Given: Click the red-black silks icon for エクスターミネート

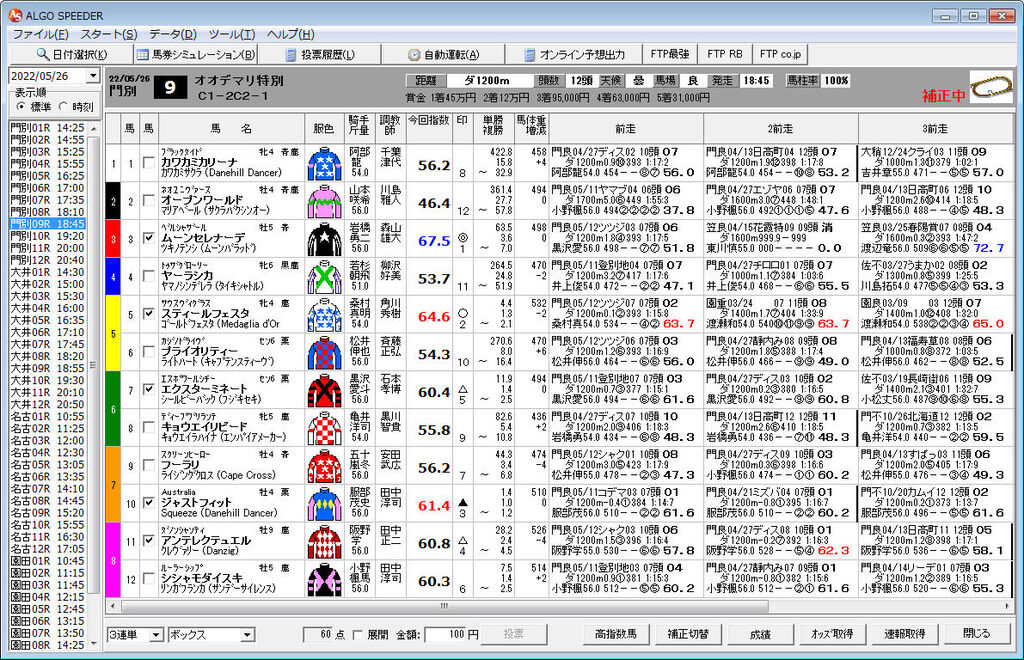Looking at the screenshot, I should 325,391.
